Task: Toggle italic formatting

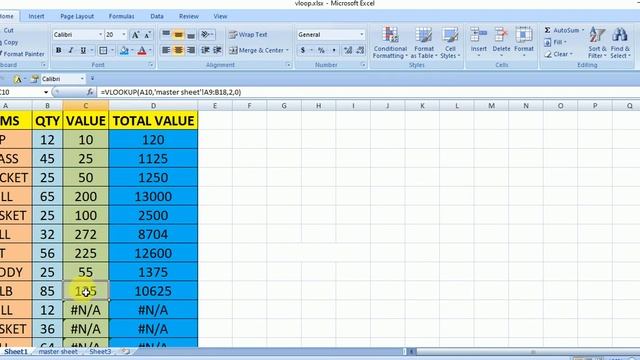Action: (x=71, y=51)
